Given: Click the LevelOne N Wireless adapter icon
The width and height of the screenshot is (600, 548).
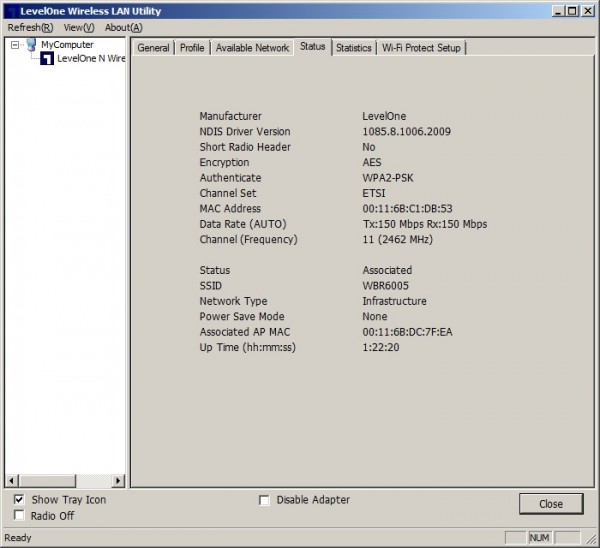Looking at the screenshot, I should (x=47, y=59).
